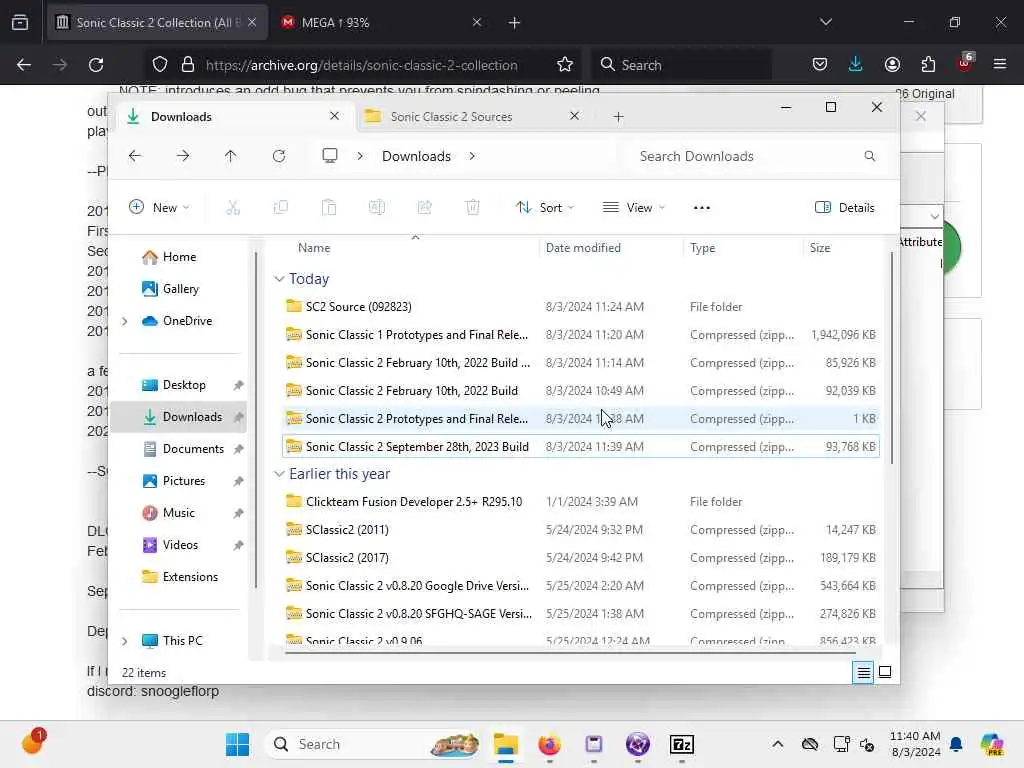Open Firefox downloads panel arrow
This screenshot has width=1024, height=768.
click(856, 65)
